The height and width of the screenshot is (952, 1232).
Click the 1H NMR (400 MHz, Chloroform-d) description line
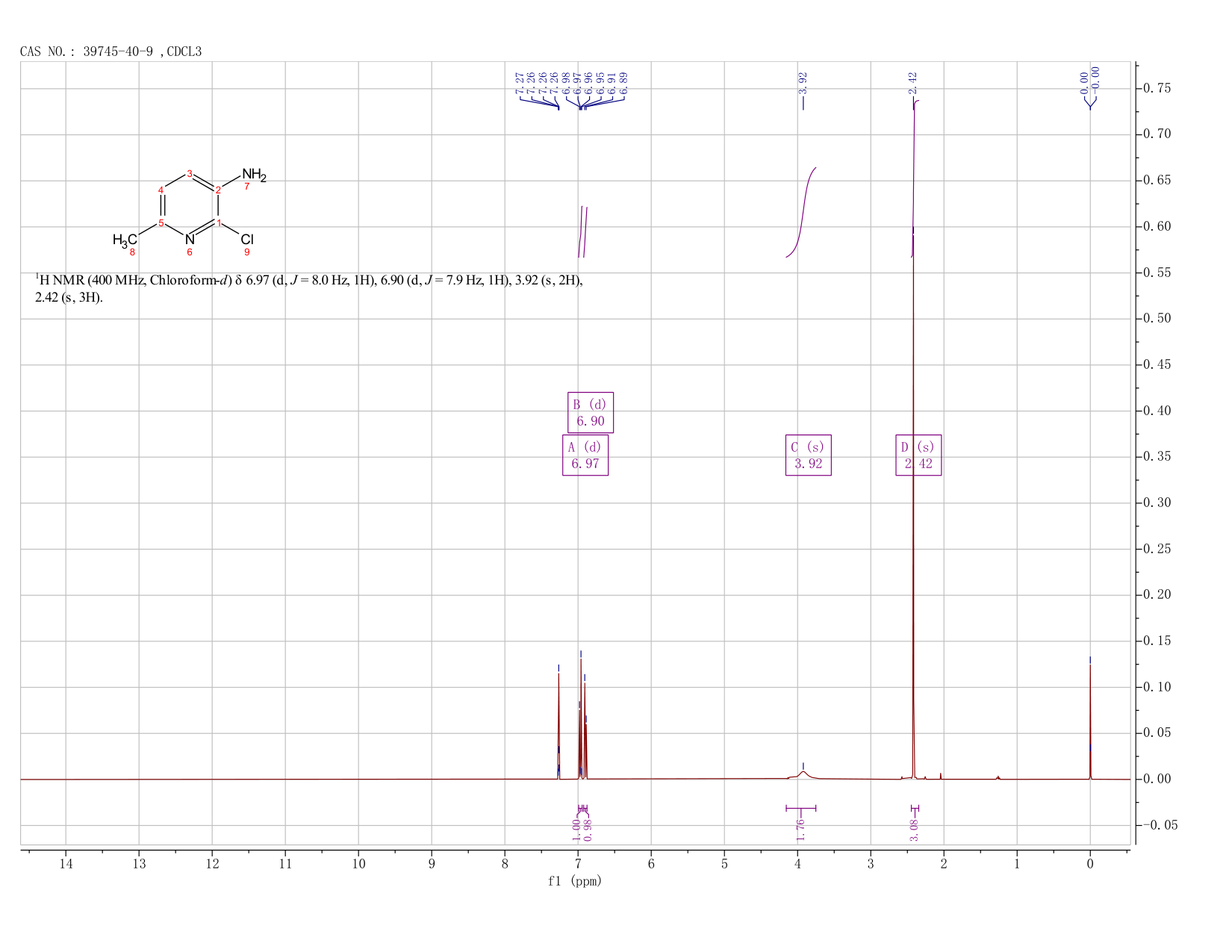(309, 281)
